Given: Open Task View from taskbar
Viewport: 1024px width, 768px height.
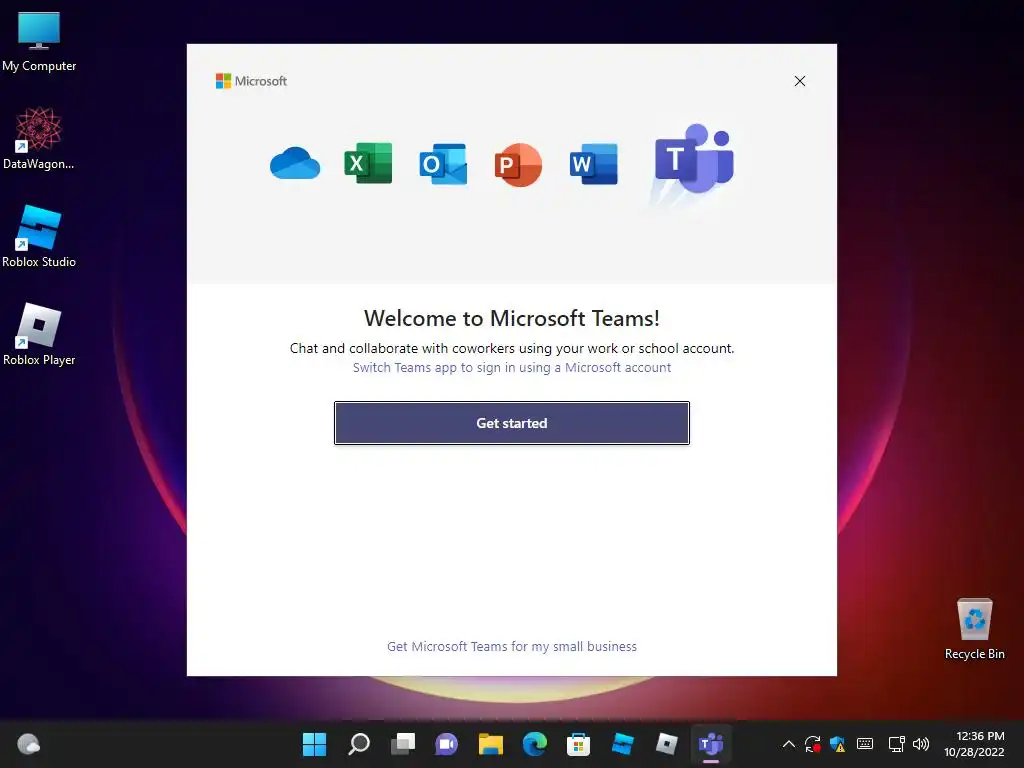Looking at the screenshot, I should coord(402,744).
